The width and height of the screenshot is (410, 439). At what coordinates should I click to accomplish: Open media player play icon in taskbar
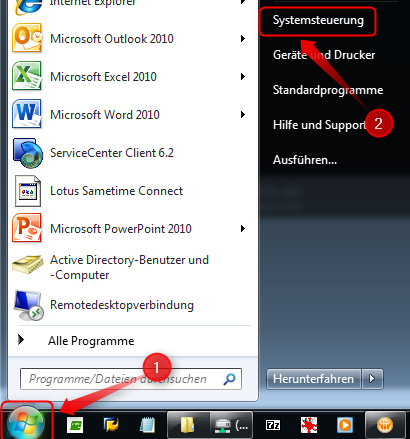tap(345, 425)
